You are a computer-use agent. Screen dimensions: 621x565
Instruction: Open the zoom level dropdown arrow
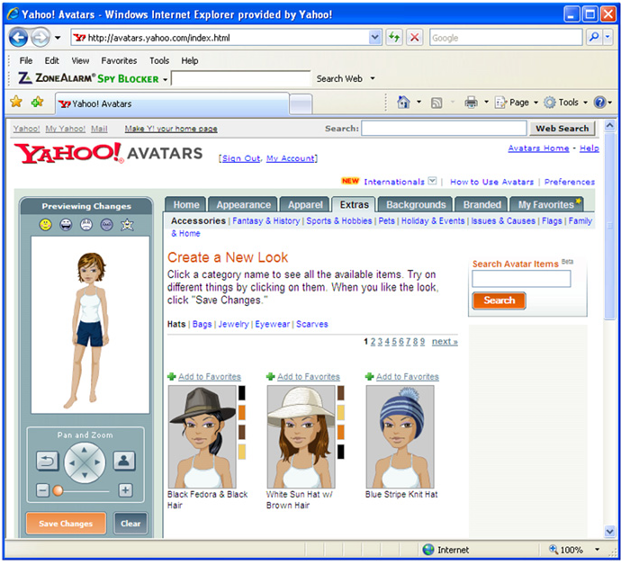(596, 550)
